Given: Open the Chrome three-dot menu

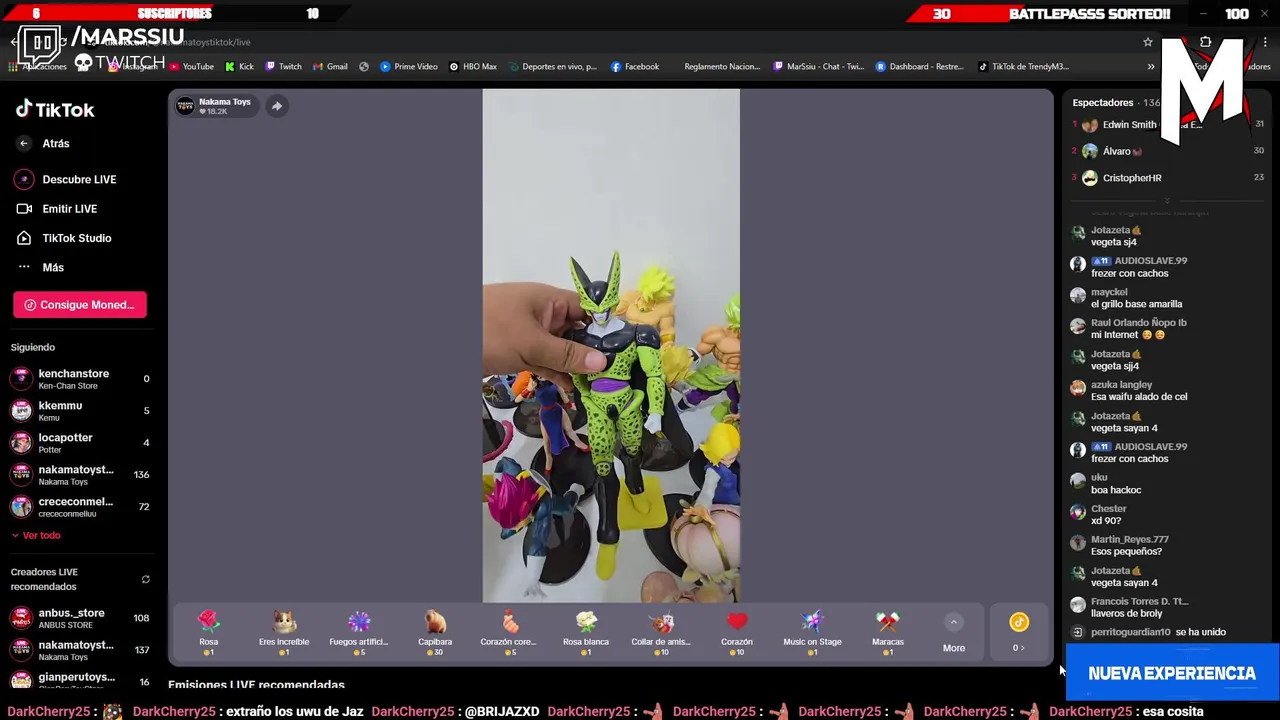Looking at the screenshot, I should click(x=1266, y=42).
